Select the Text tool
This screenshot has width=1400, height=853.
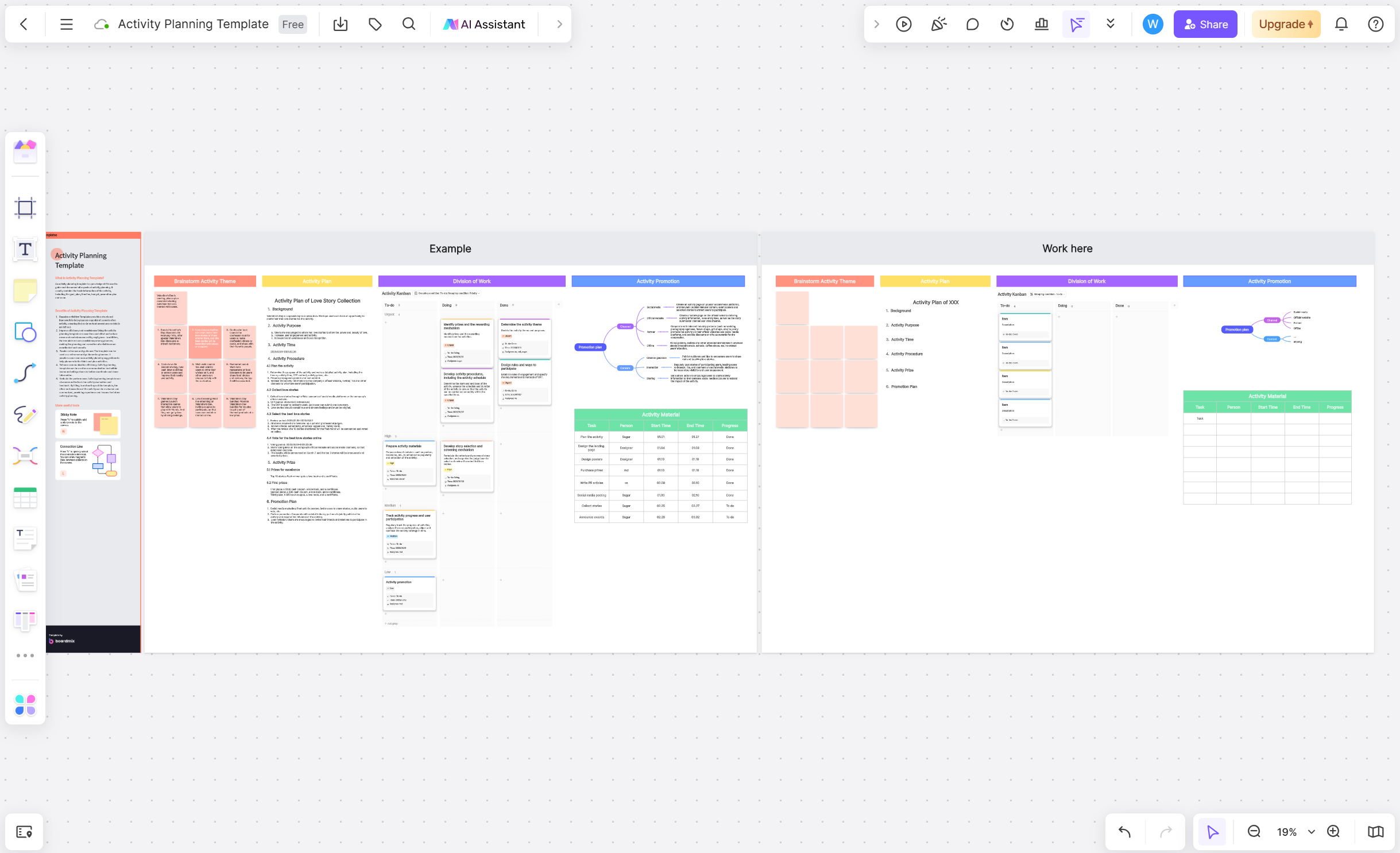tap(25, 249)
